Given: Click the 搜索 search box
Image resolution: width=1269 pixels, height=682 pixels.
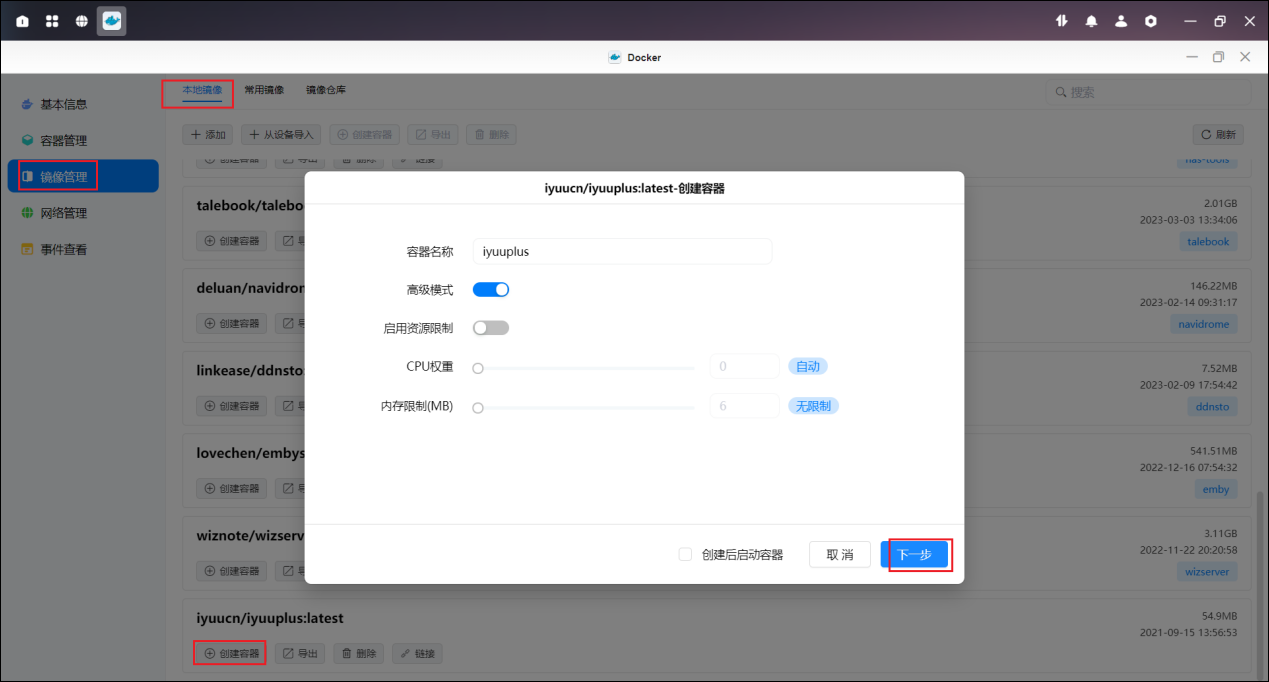Looking at the screenshot, I should coord(1150,92).
